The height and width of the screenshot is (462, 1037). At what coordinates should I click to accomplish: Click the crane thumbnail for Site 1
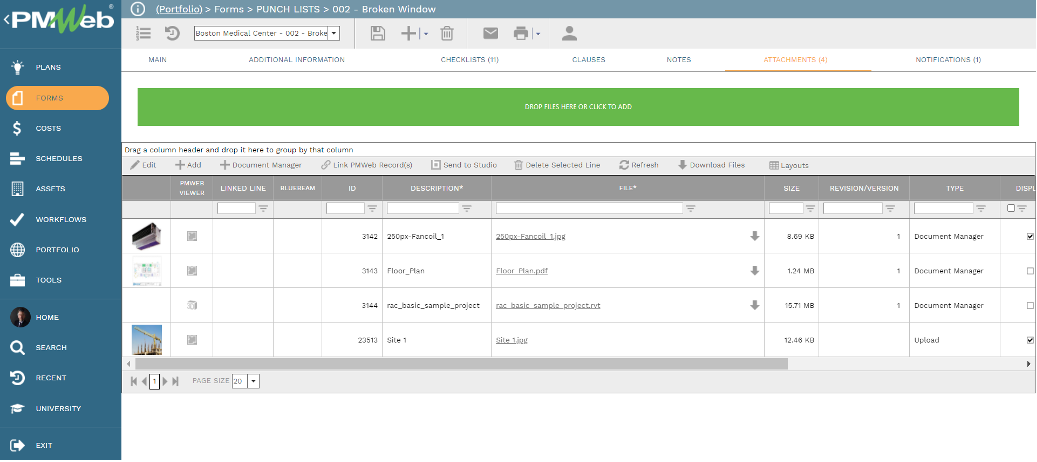146,340
